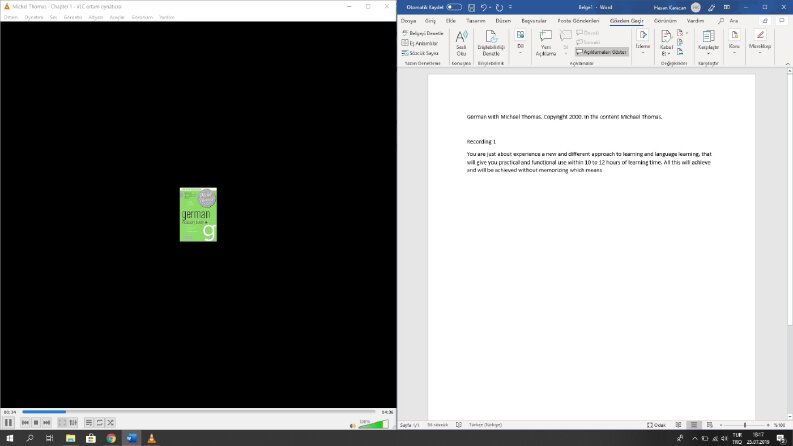The image size is (793, 446).
Task: Click Sesli Oku read aloud icon
Action: tap(461, 43)
